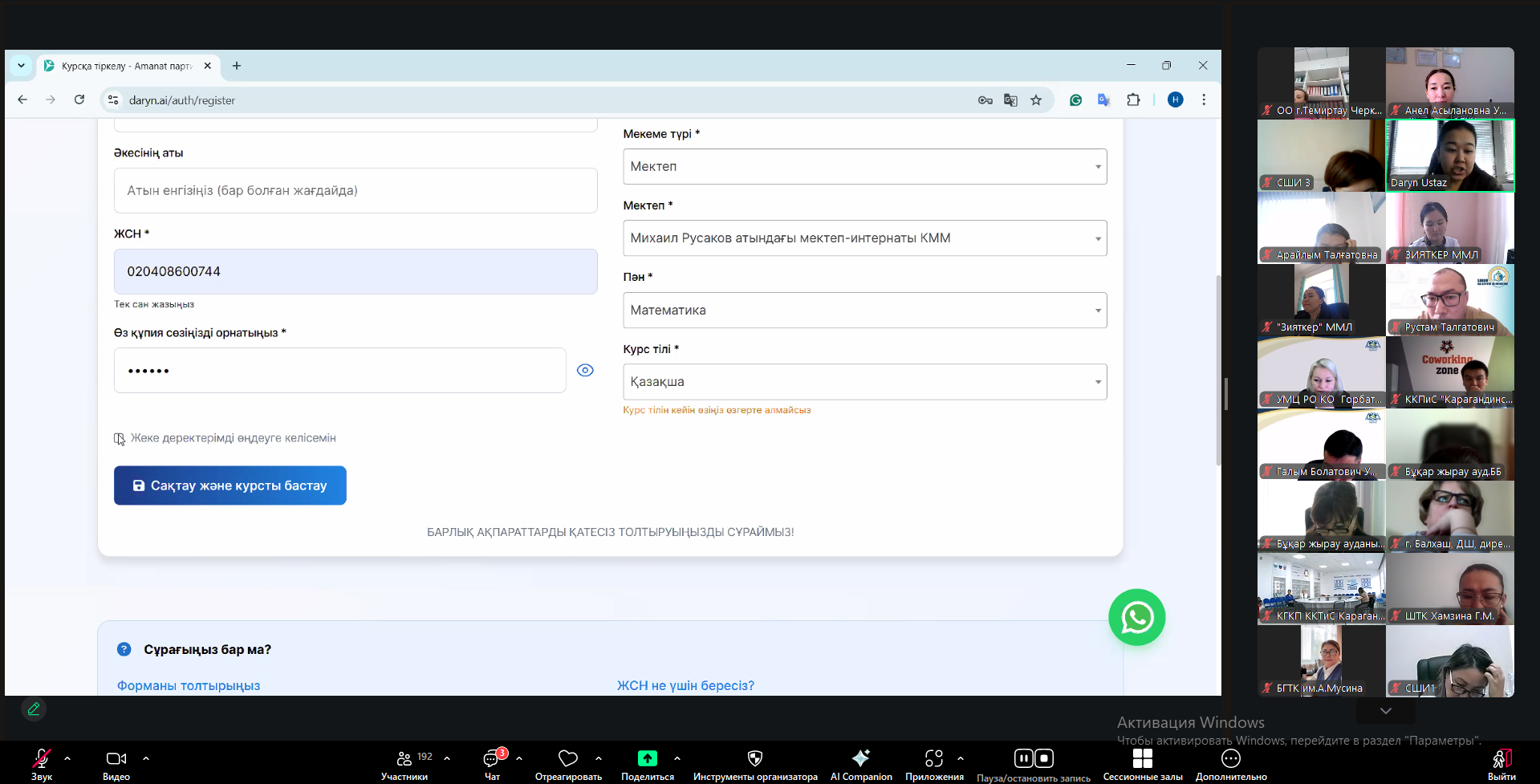Check the personal data consent checkbox
Image resolution: width=1540 pixels, height=784 pixels.
[119, 438]
